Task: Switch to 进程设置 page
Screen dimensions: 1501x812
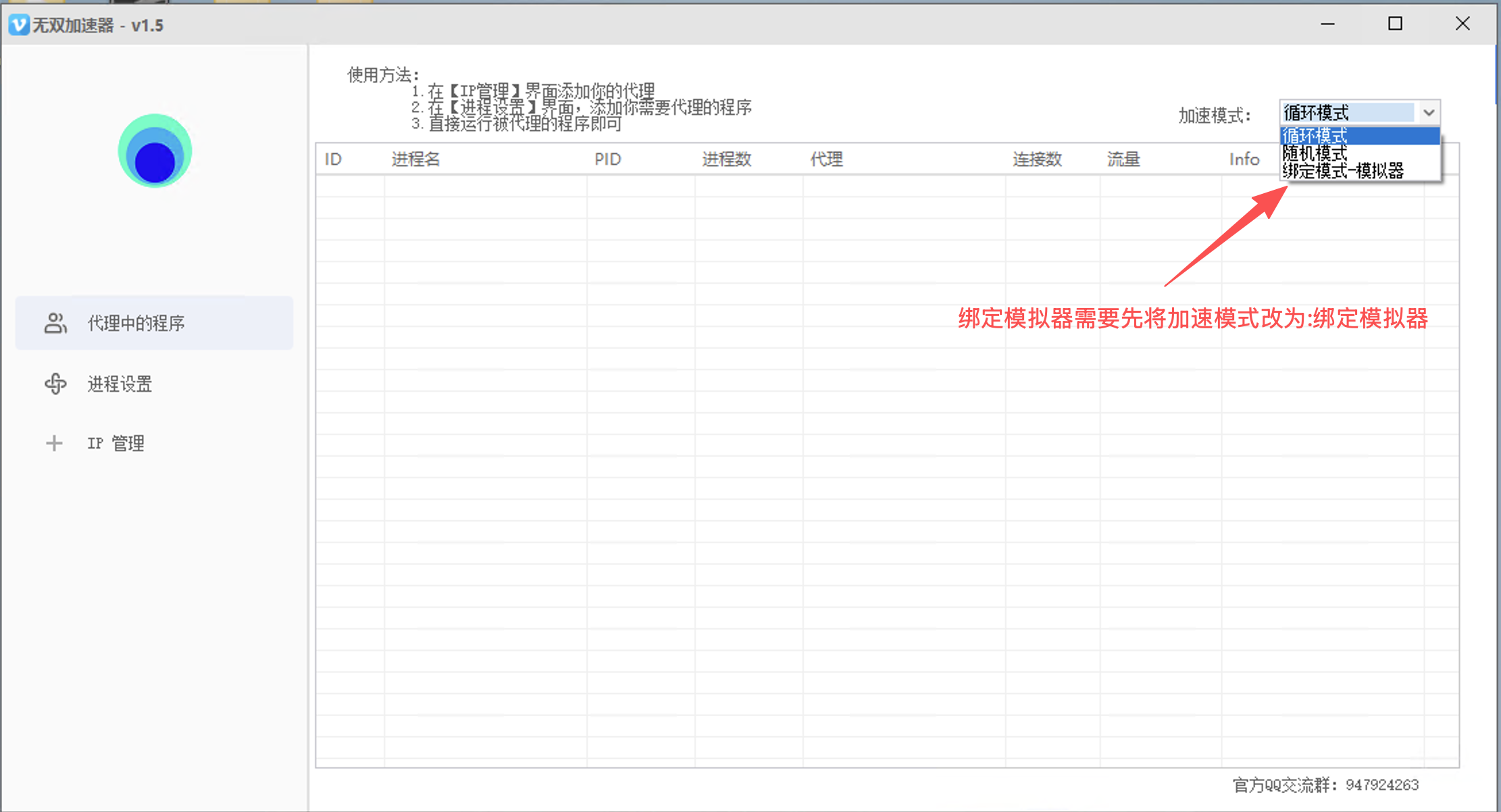Action: tap(120, 384)
